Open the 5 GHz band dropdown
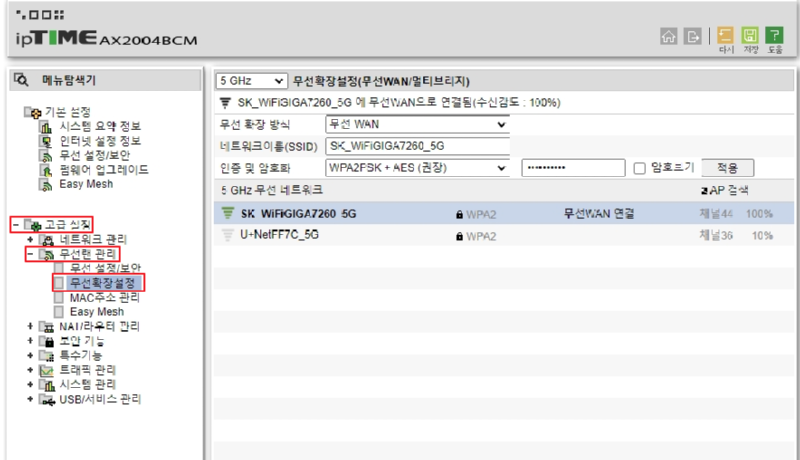 coord(251,80)
